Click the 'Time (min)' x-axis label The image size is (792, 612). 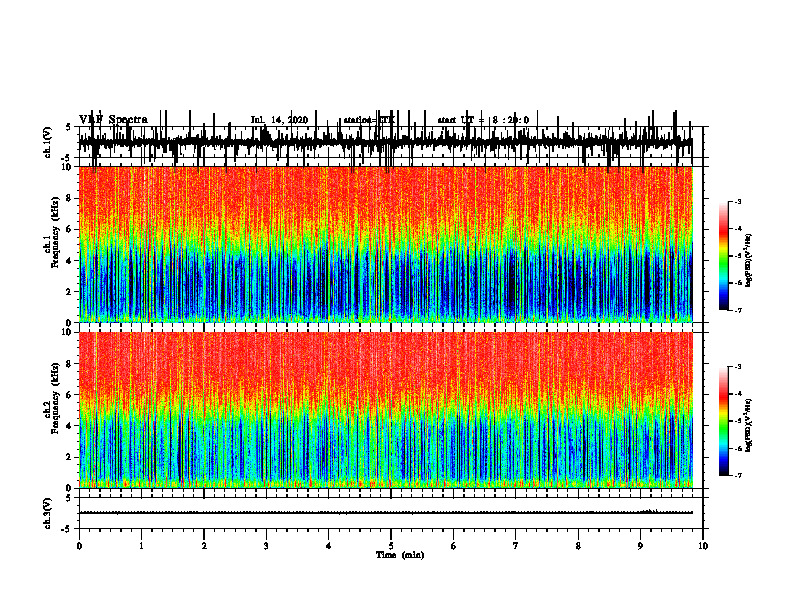click(x=400, y=555)
